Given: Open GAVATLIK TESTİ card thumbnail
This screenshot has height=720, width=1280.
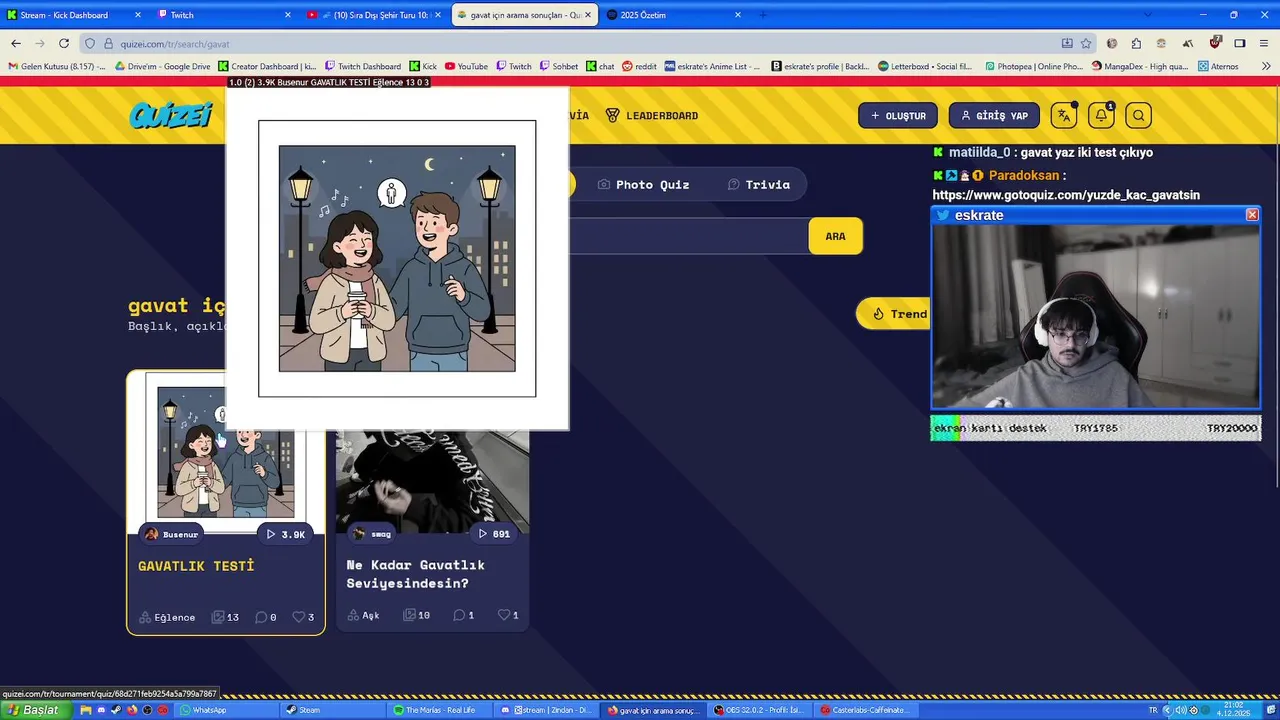Looking at the screenshot, I should tap(226, 453).
